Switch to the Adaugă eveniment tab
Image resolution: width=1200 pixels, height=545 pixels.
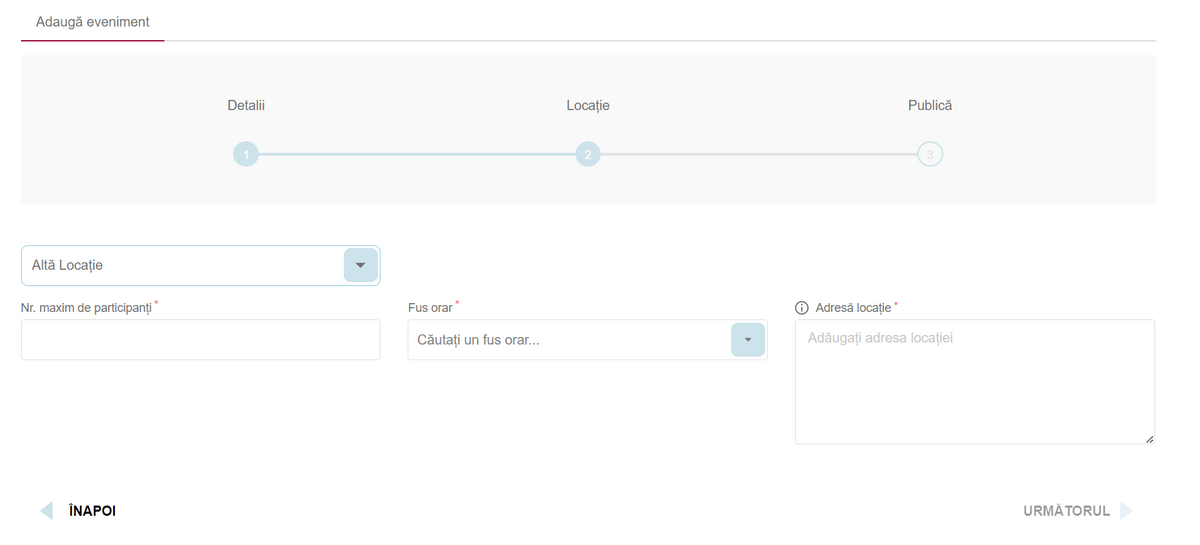coord(92,22)
